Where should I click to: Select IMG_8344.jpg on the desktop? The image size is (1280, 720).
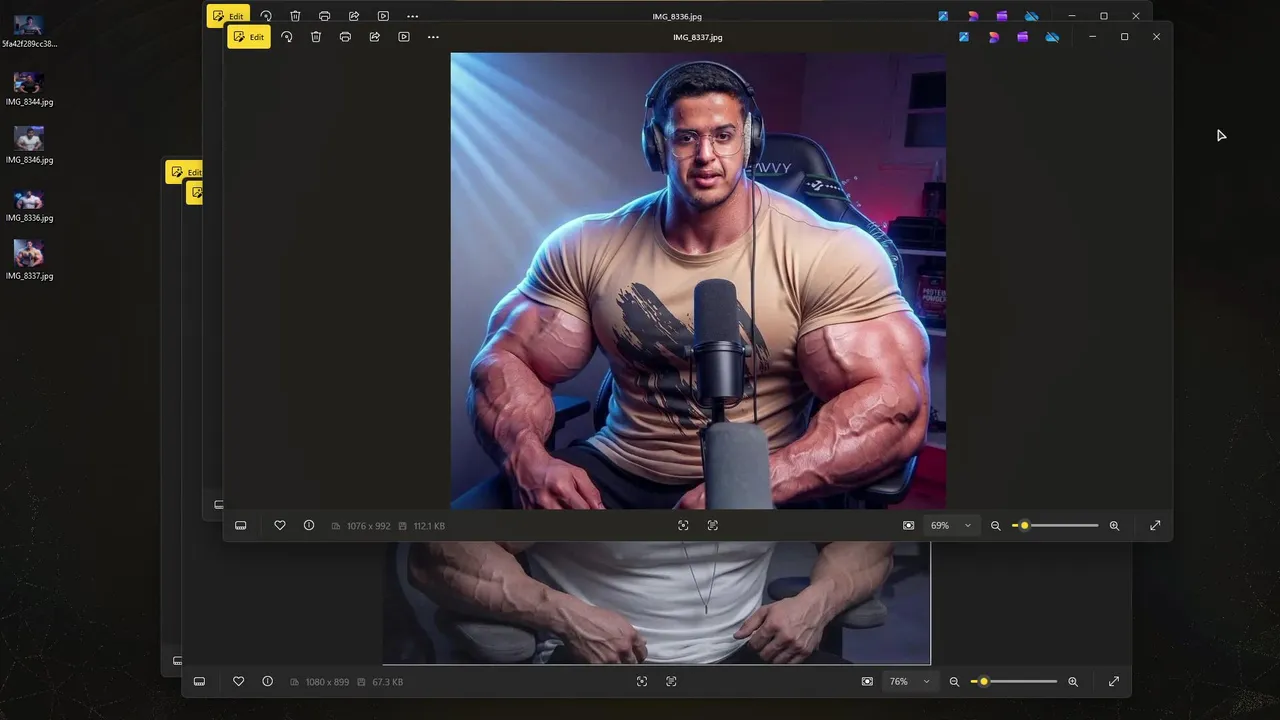(x=29, y=89)
